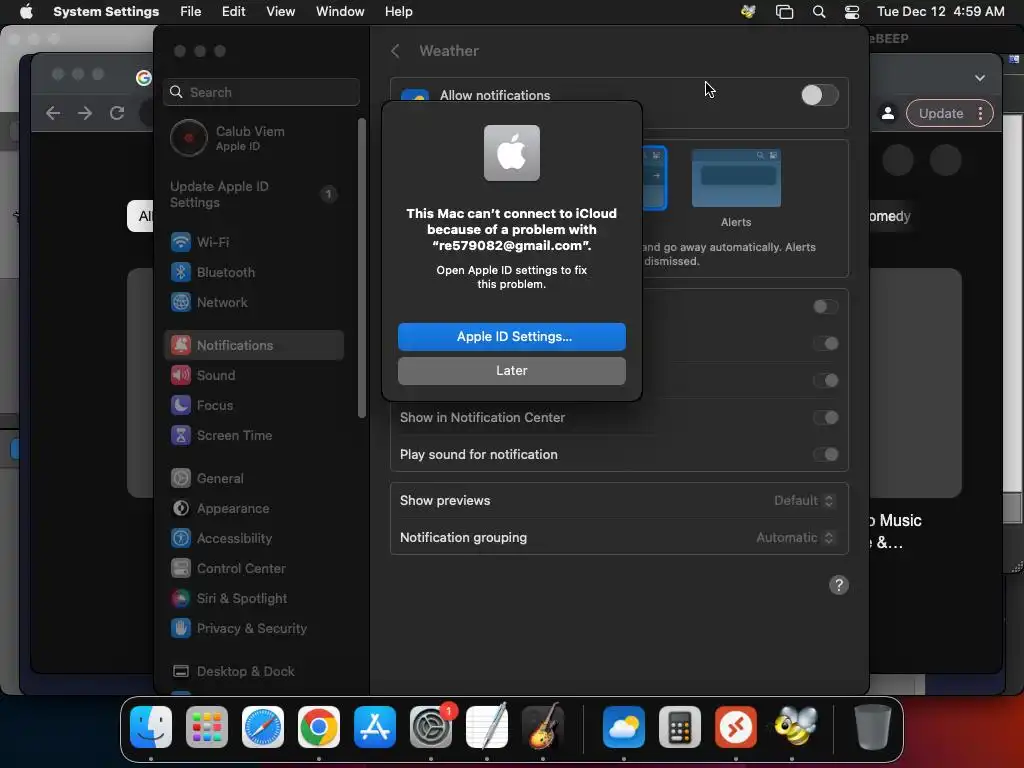The image size is (1024, 768).
Task: Open the Desktop & Dock icon
Action: point(180,671)
